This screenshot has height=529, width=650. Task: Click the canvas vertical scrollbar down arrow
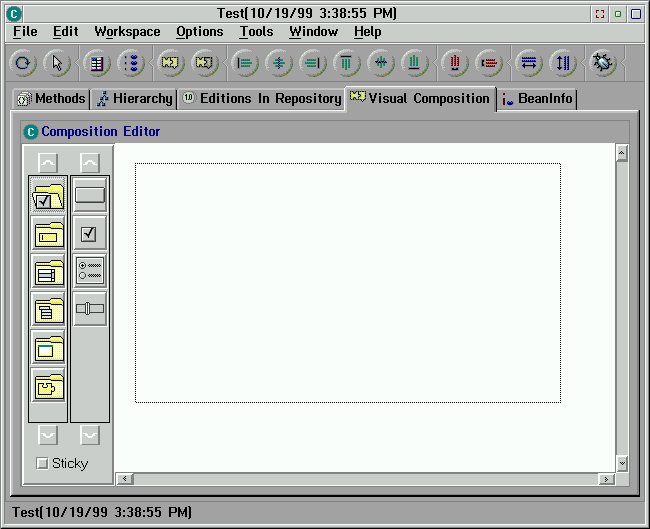point(622,463)
